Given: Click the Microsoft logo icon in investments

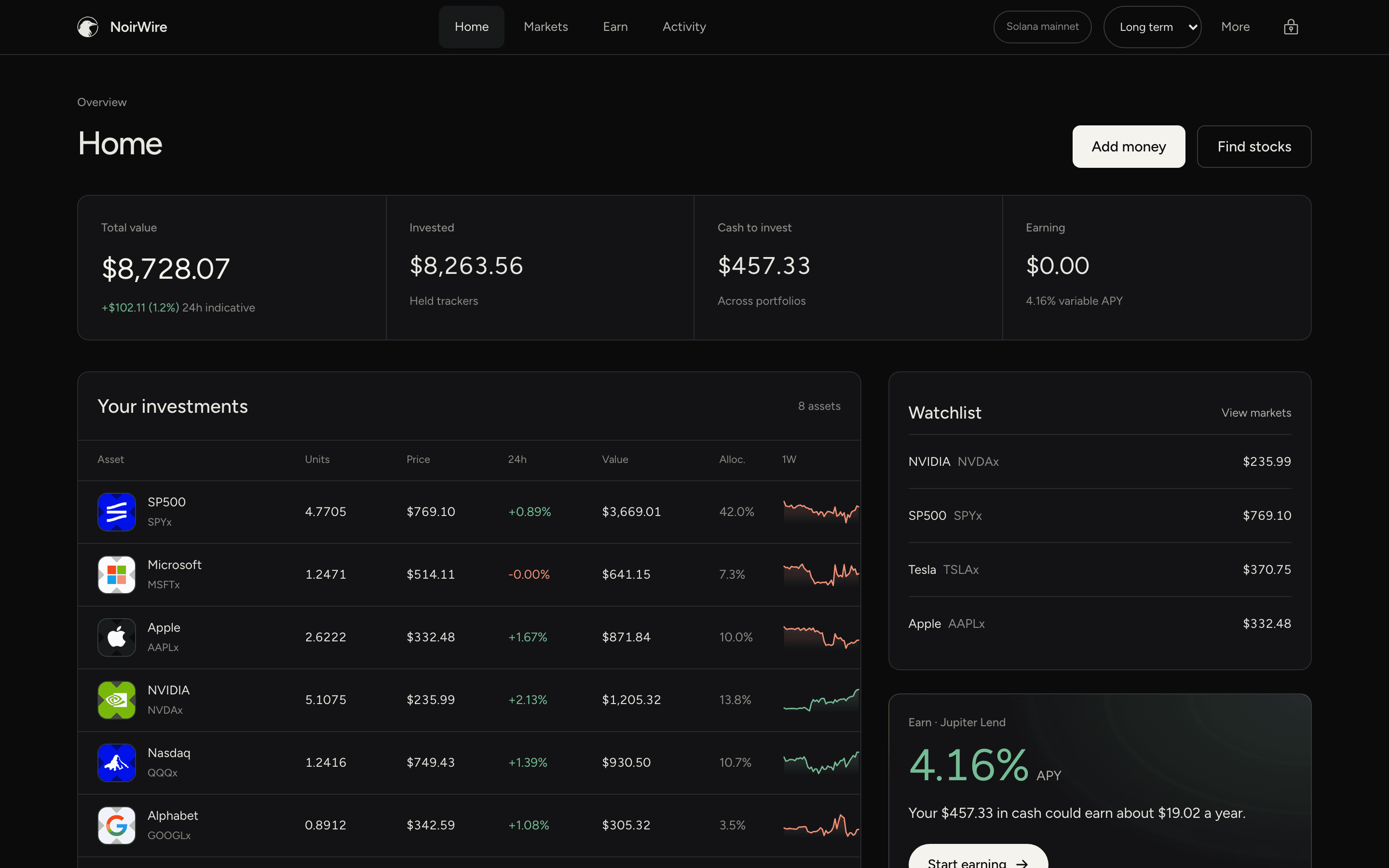Looking at the screenshot, I should click(117, 574).
